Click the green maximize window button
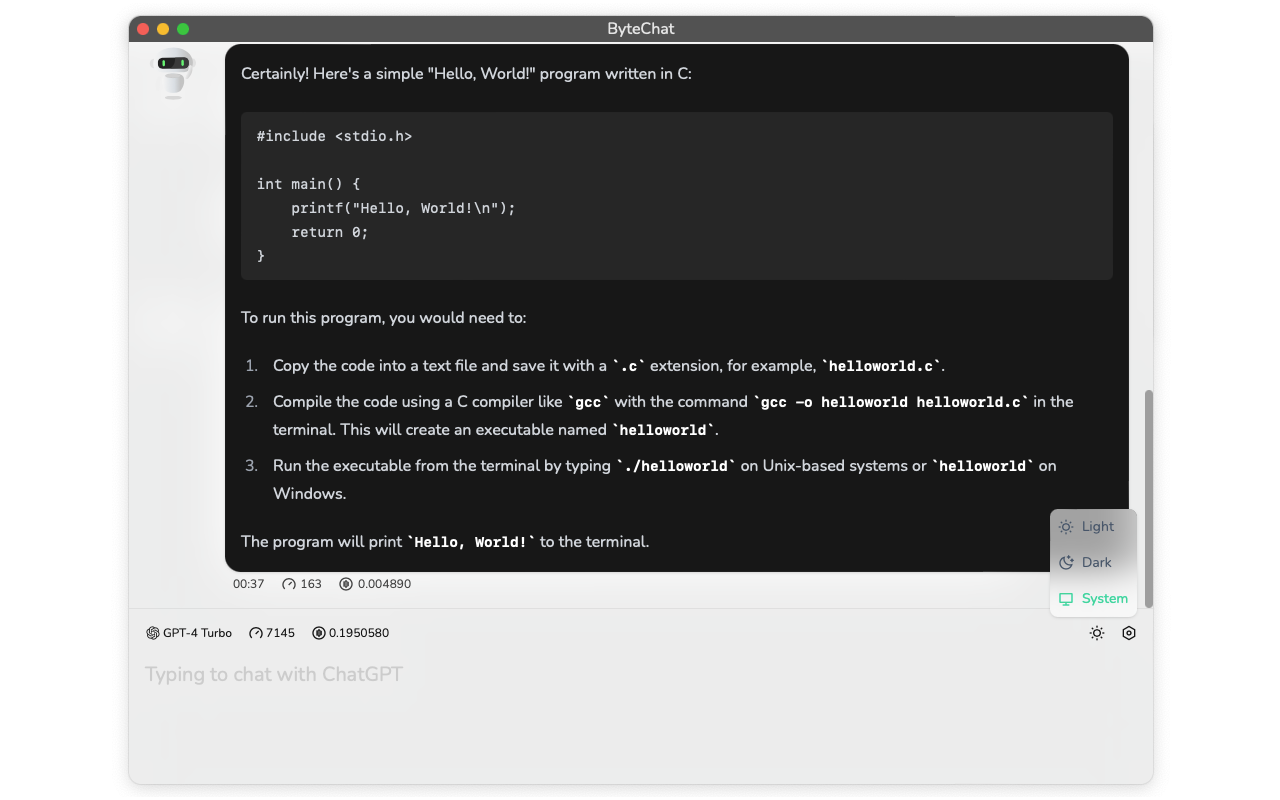 (x=183, y=29)
